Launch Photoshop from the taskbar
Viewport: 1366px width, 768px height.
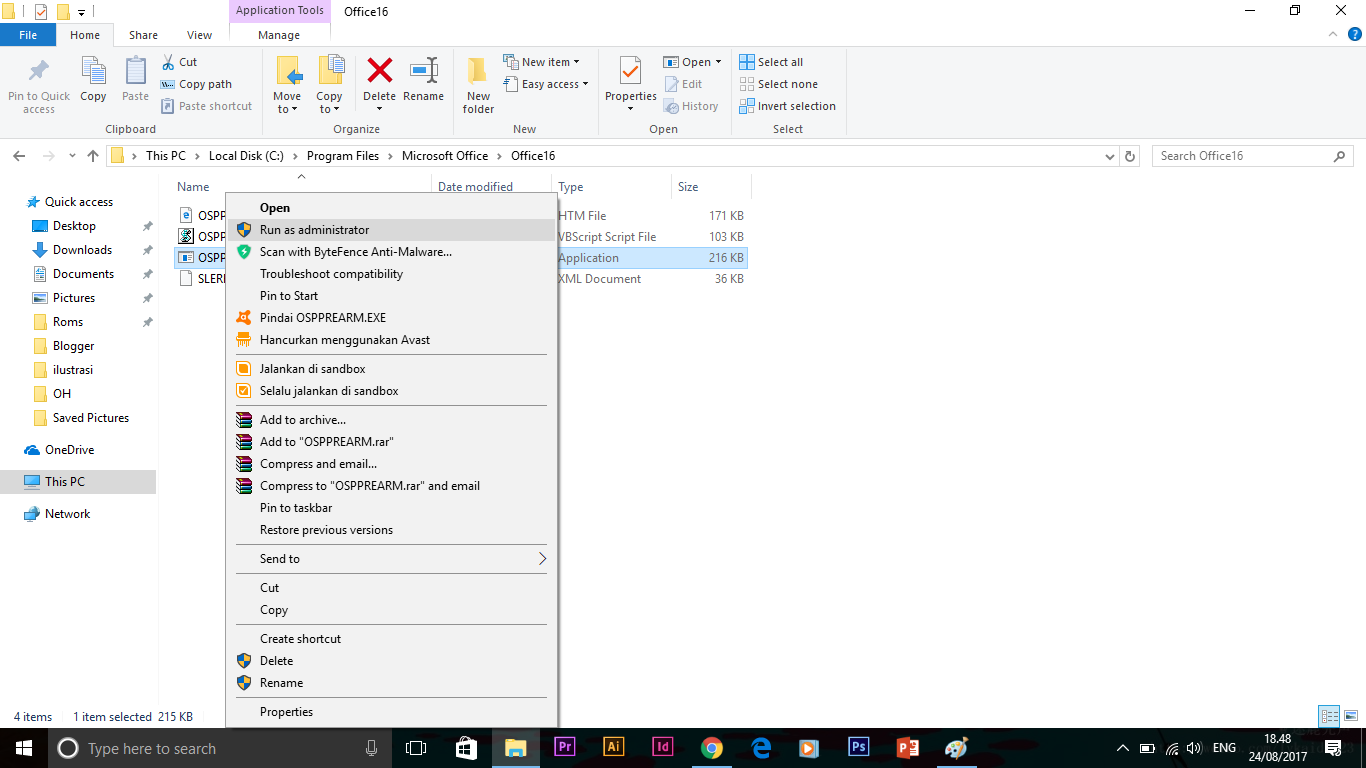[x=858, y=747]
